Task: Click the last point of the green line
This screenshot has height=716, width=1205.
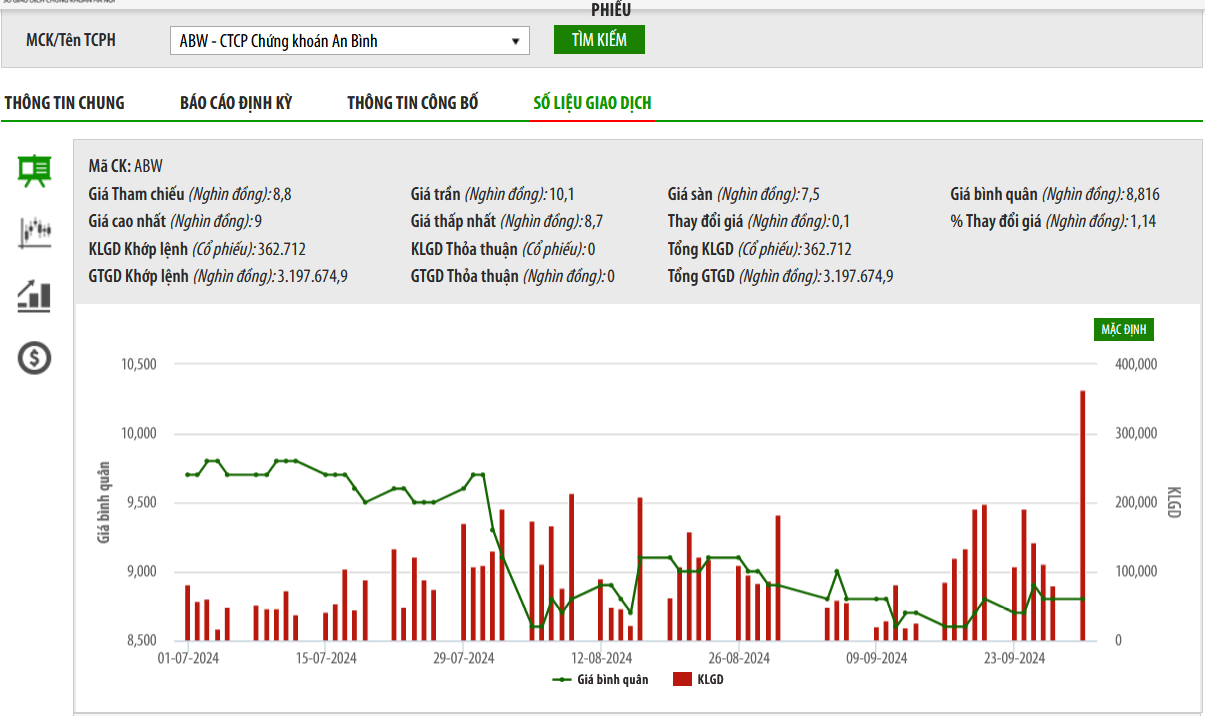Action: (x=1082, y=599)
